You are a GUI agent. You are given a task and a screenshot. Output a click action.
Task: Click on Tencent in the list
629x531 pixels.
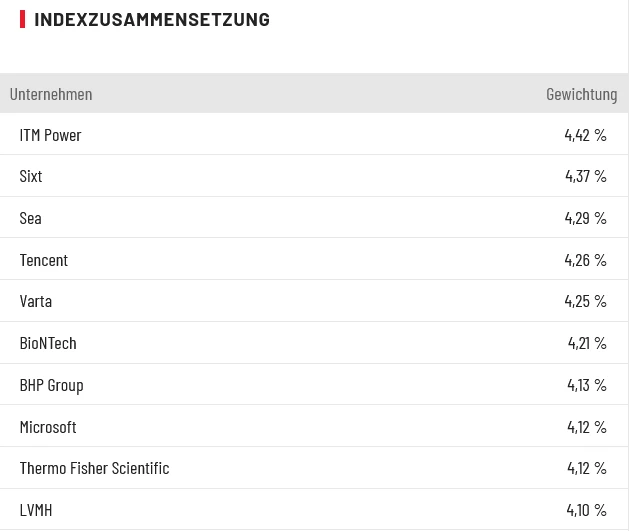[x=44, y=260]
